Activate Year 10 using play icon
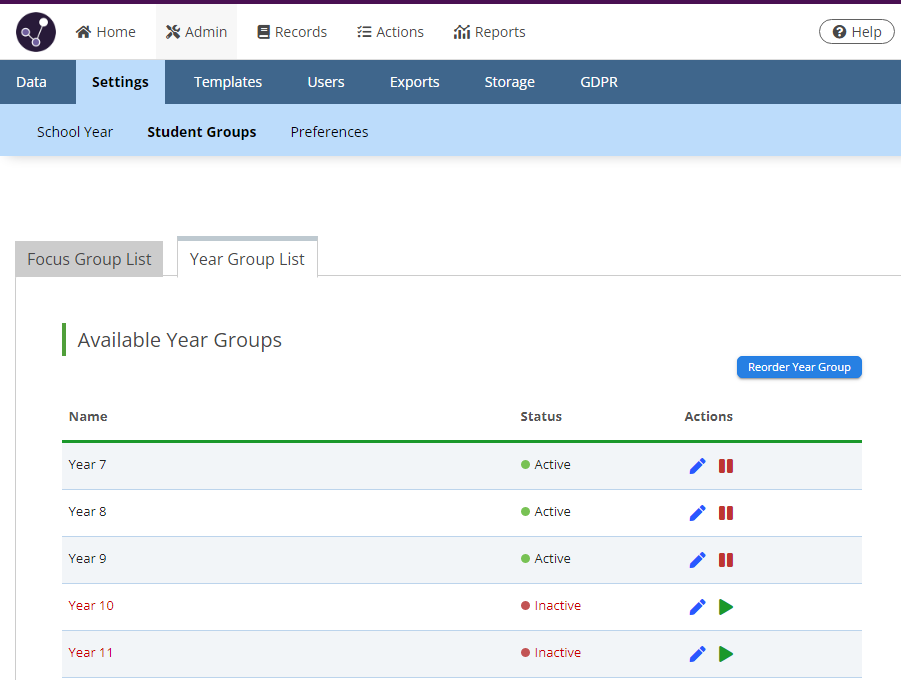 pyautogui.click(x=726, y=607)
